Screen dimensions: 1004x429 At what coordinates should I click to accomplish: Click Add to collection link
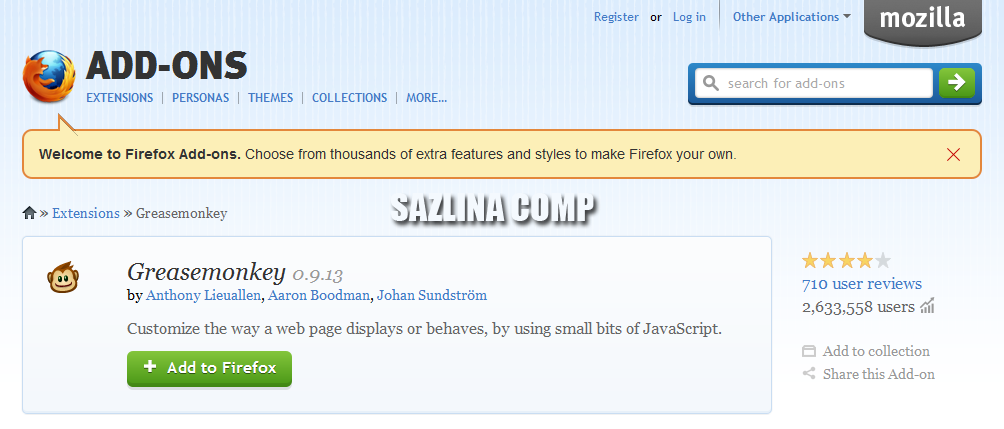click(x=876, y=351)
